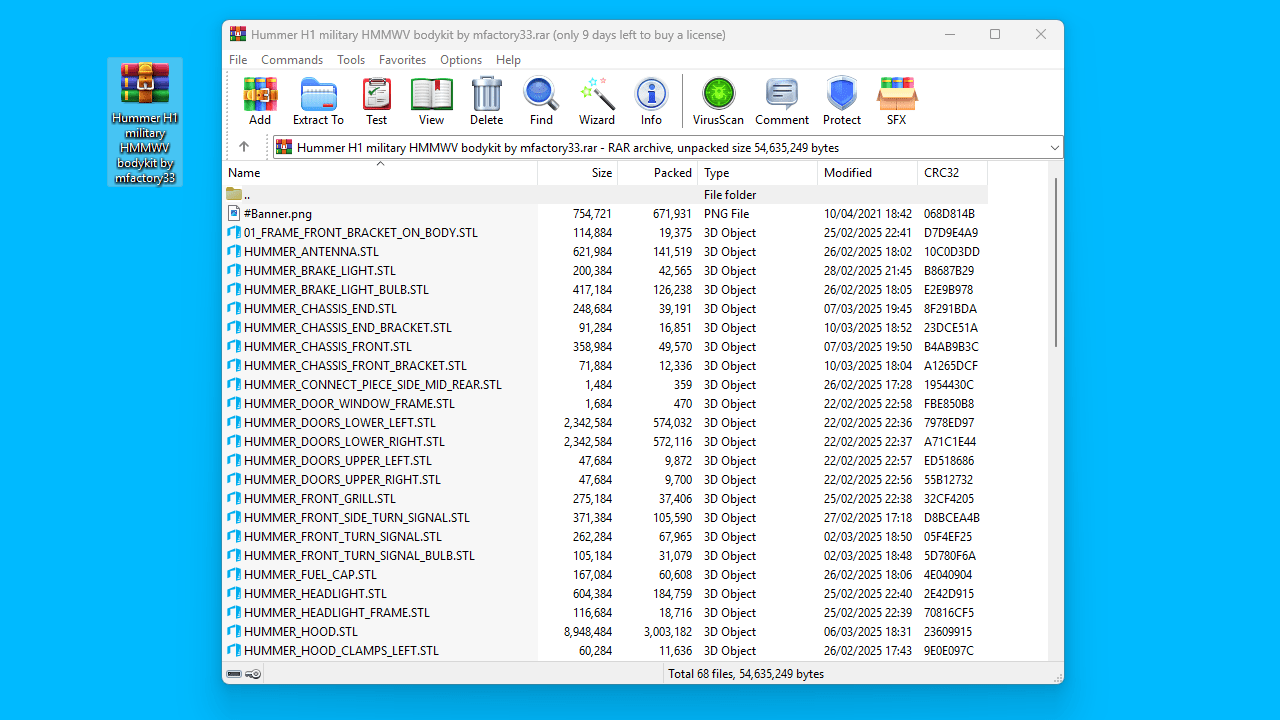The image size is (1280, 720).
Task: Open the Favorites menu
Action: pyautogui.click(x=402, y=60)
